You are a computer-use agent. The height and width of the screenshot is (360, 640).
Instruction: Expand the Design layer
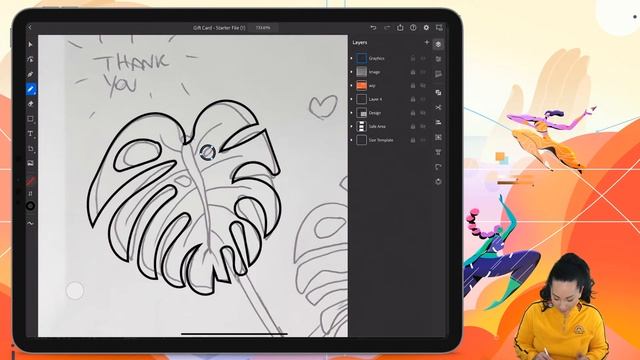pos(351,113)
